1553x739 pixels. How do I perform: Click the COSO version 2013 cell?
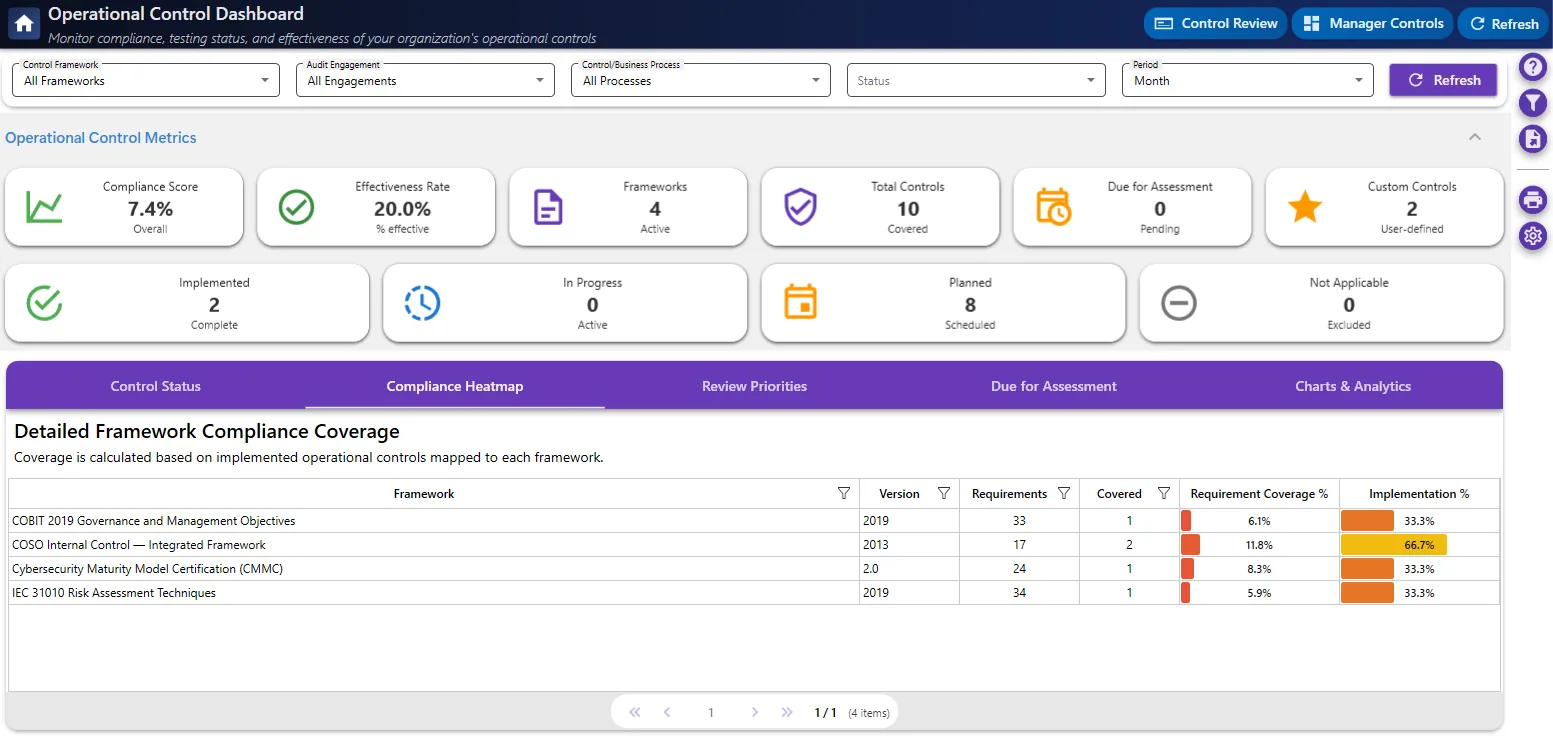[x=910, y=545]
